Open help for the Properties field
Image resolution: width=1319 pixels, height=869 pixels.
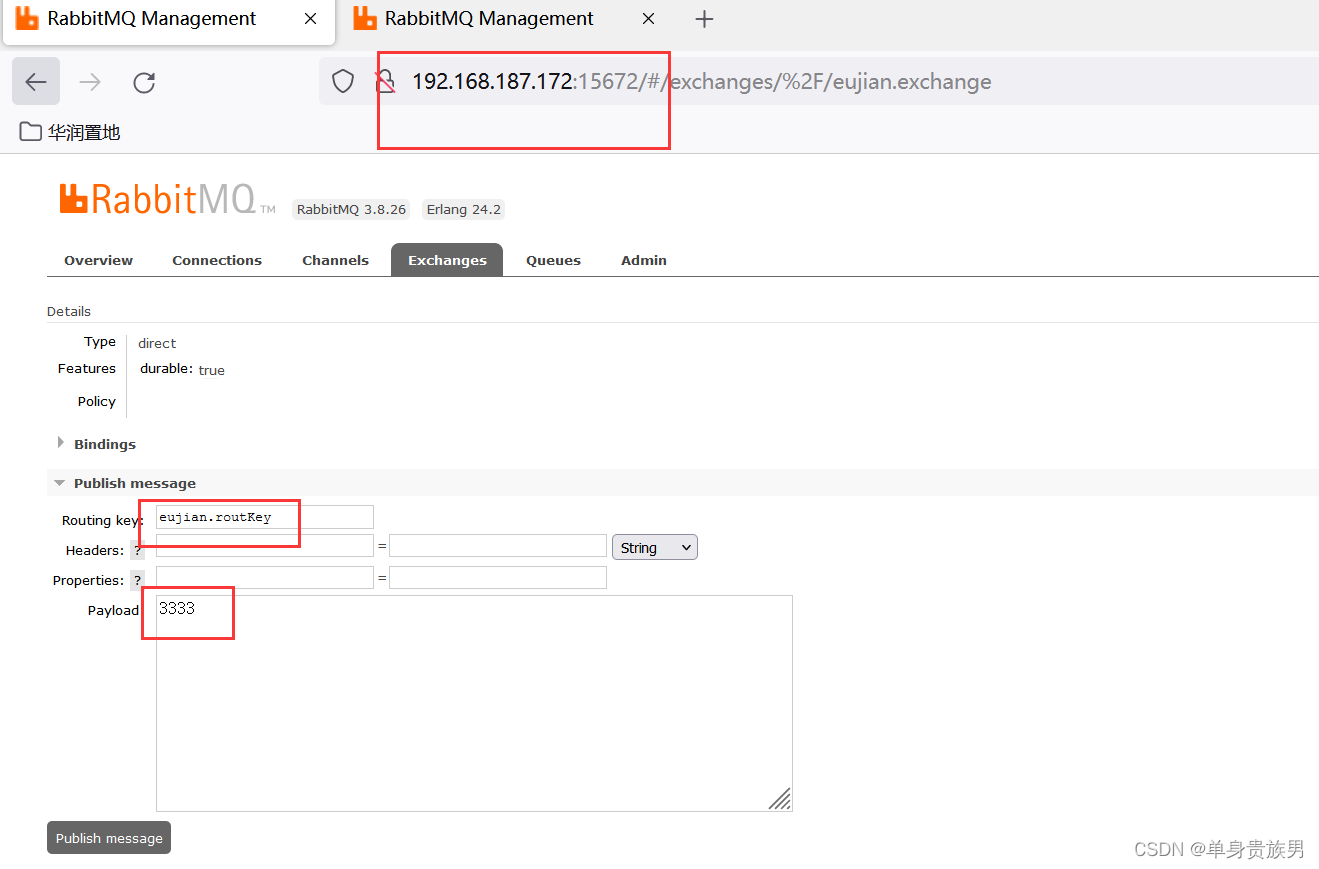click(137, 580)
